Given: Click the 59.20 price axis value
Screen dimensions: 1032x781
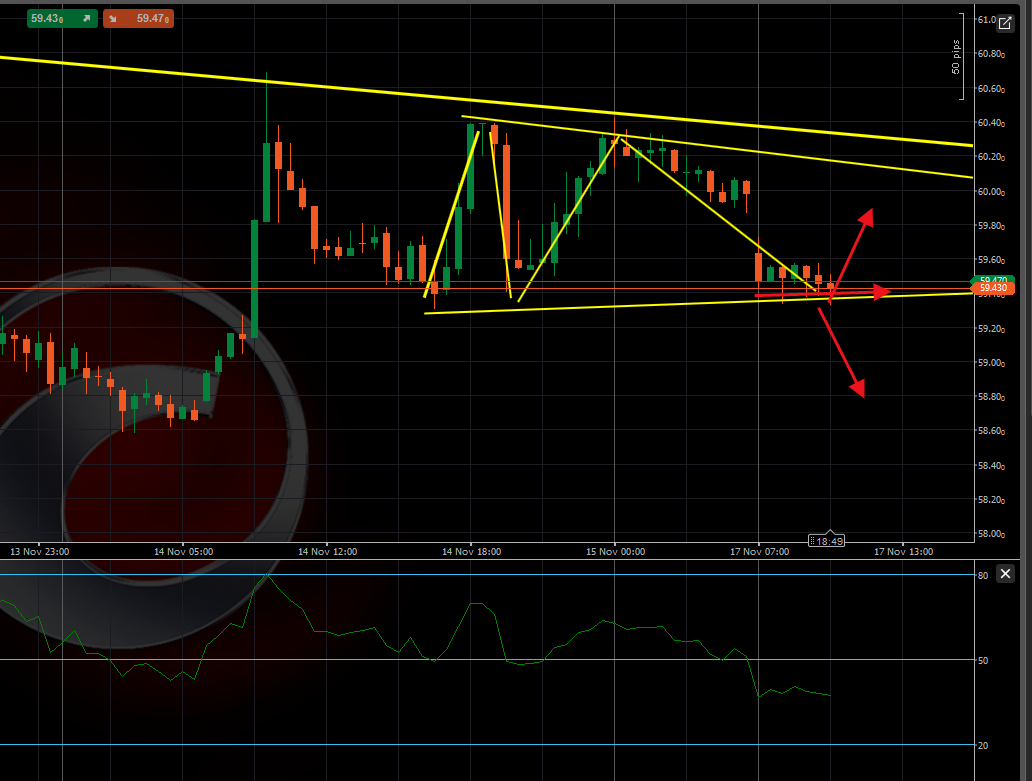Looking at the screenshot, I should pyautogui.click(x=991, y=328).
